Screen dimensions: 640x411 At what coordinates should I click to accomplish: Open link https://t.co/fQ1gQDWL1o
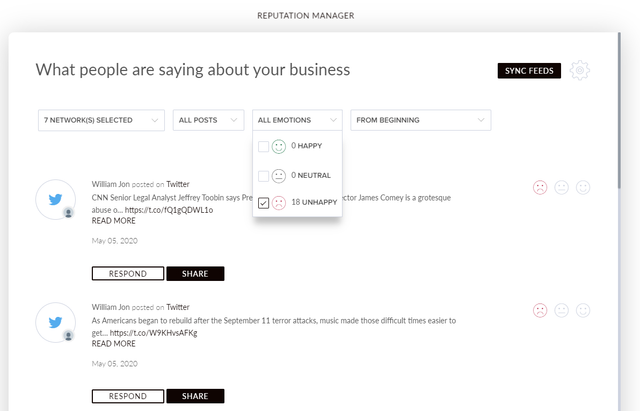169,210
